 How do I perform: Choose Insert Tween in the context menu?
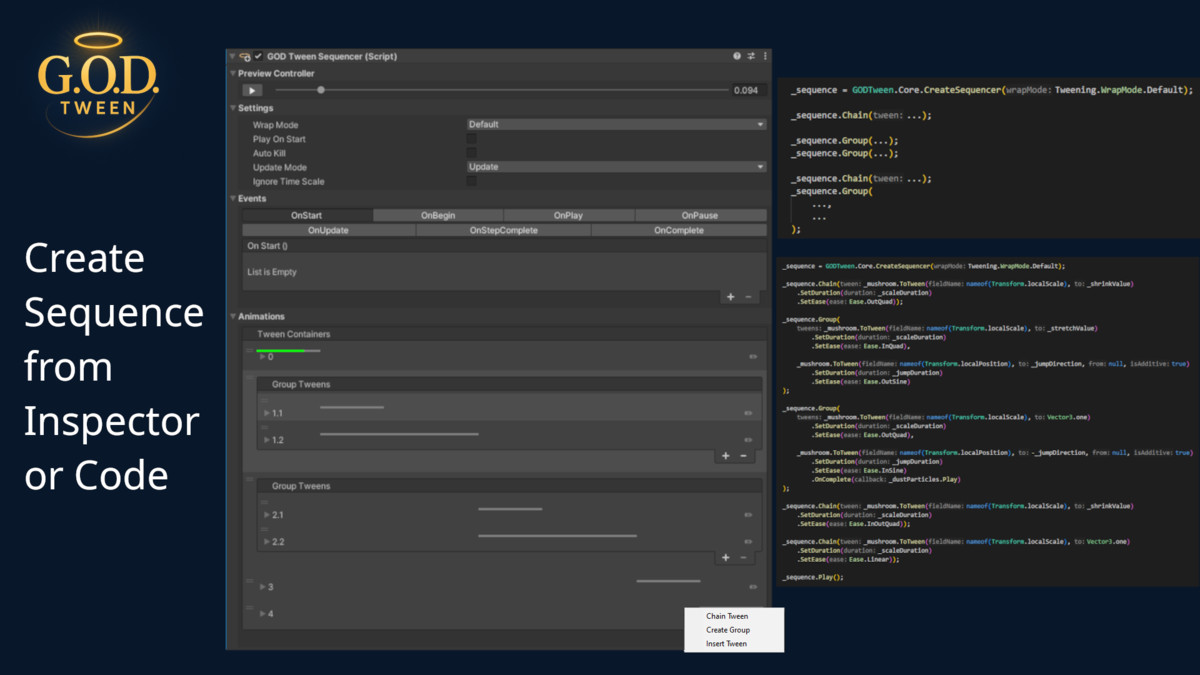(726, 644)
